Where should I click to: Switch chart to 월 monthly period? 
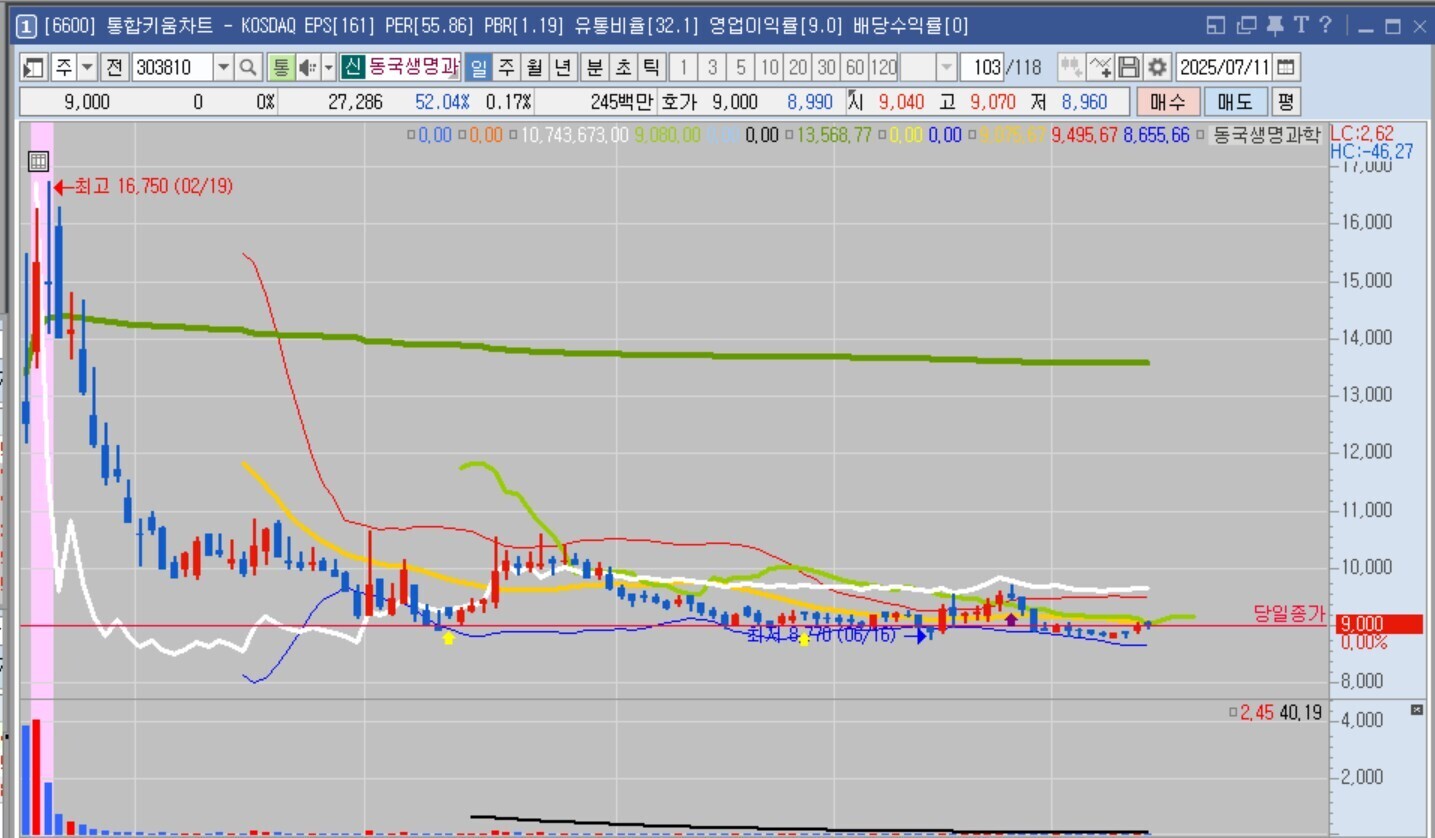click(535, 68)
